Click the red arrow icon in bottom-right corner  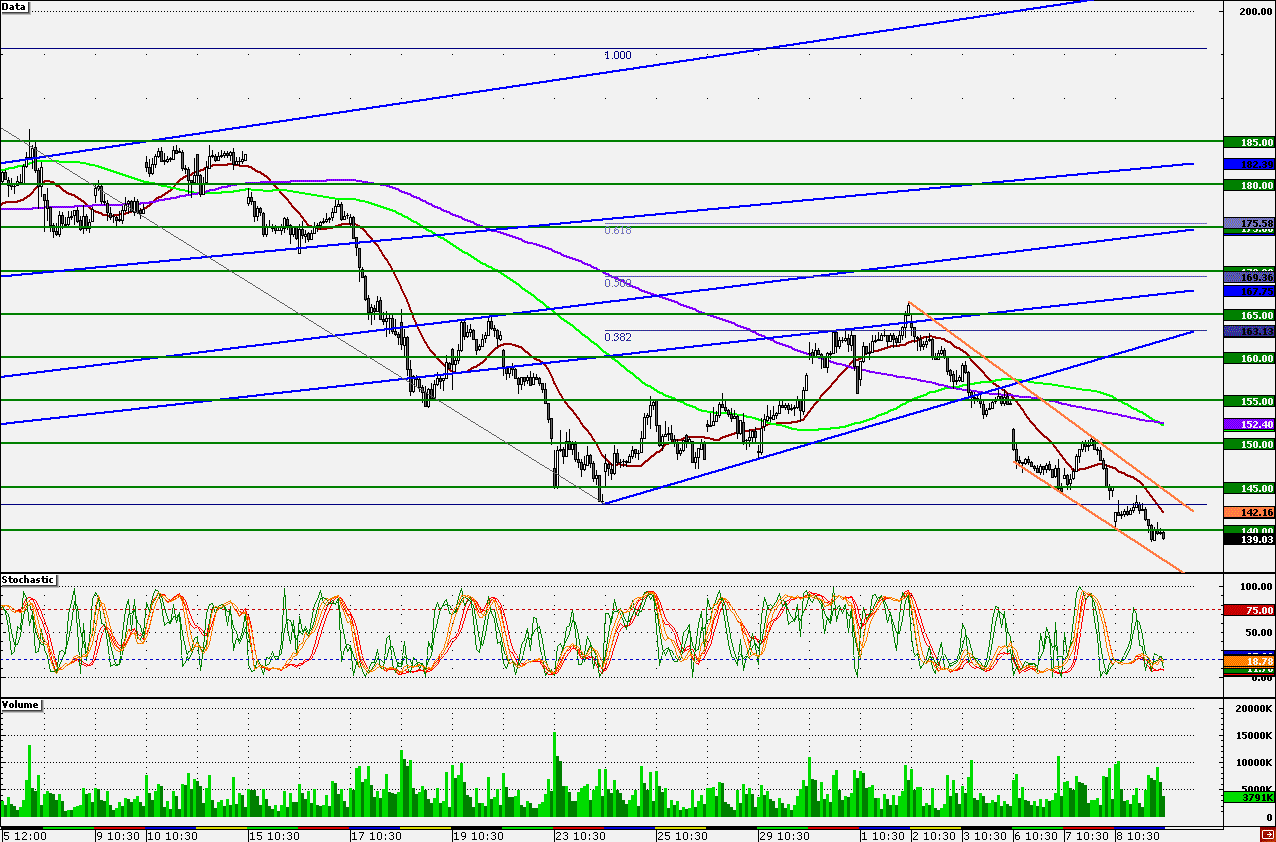[1267, 834]
